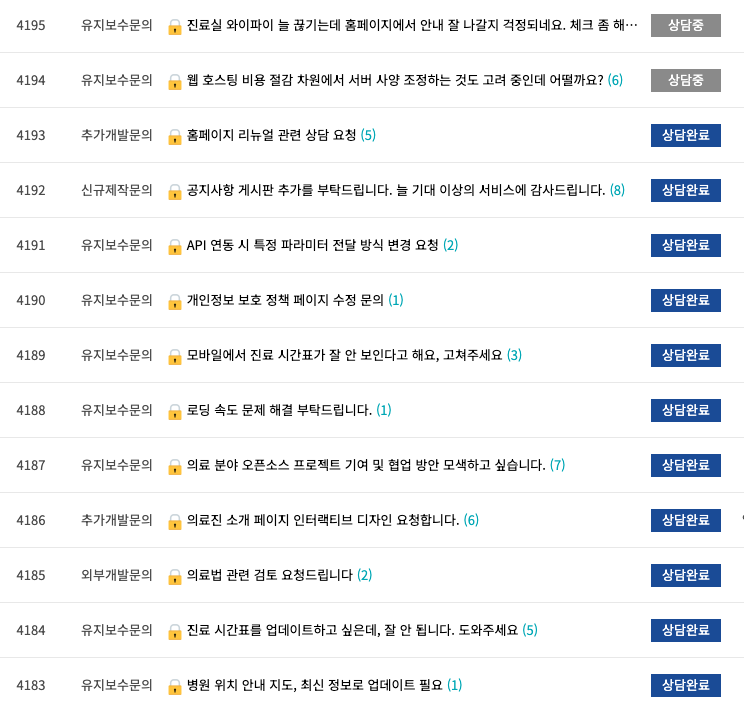
Task: Click the lock icon on post 4185
Action: [x=175, y=577]
